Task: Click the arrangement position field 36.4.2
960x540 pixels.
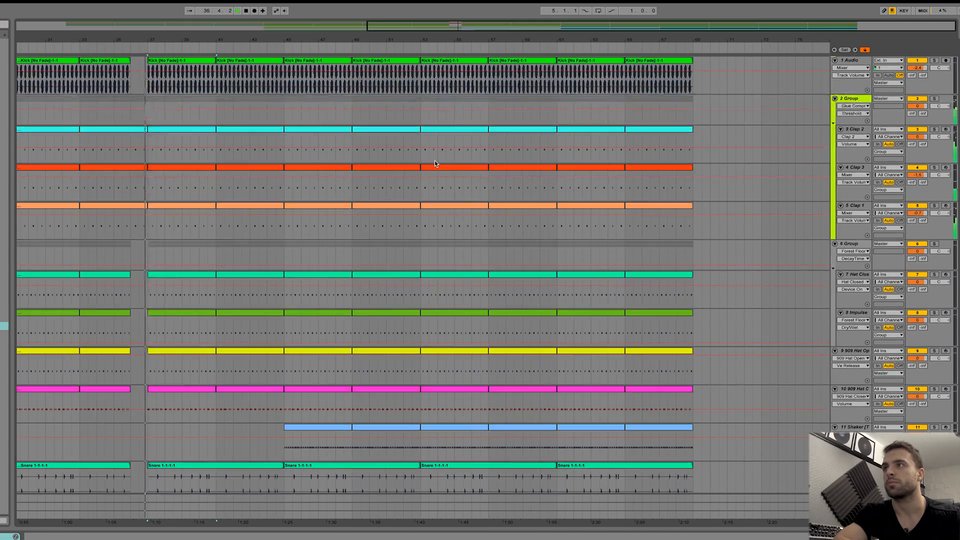Action: coord(214,10)
